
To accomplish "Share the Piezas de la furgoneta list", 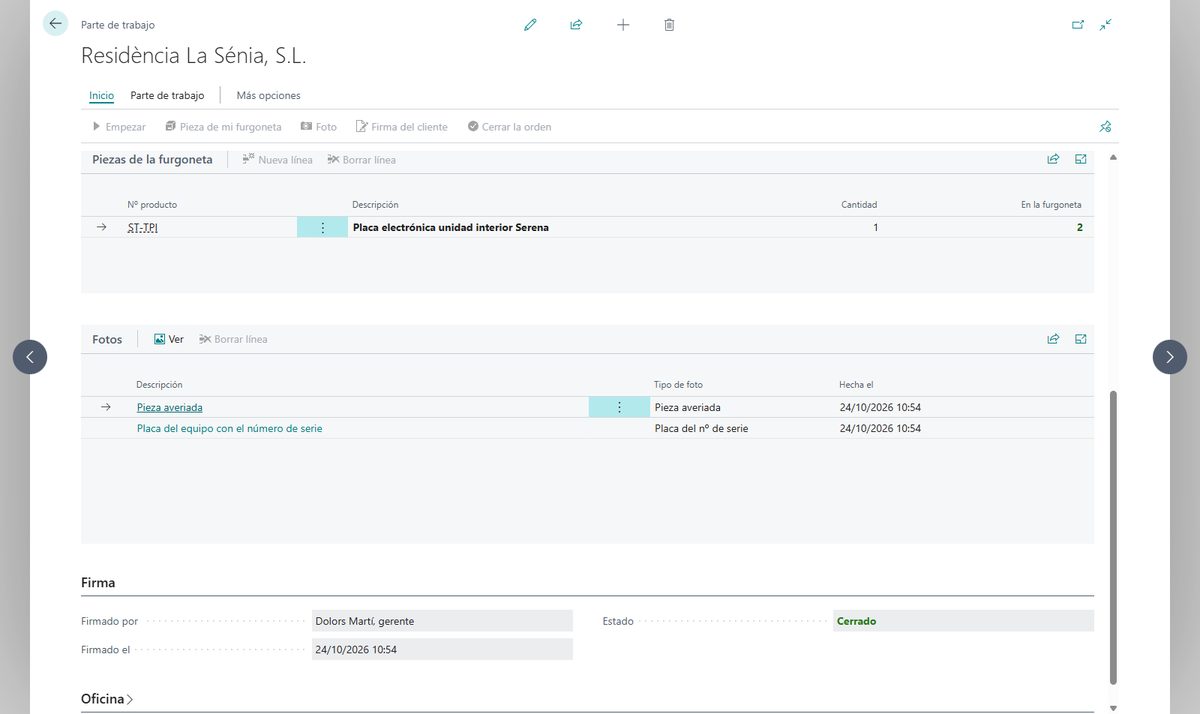I will click(1053, 159).
